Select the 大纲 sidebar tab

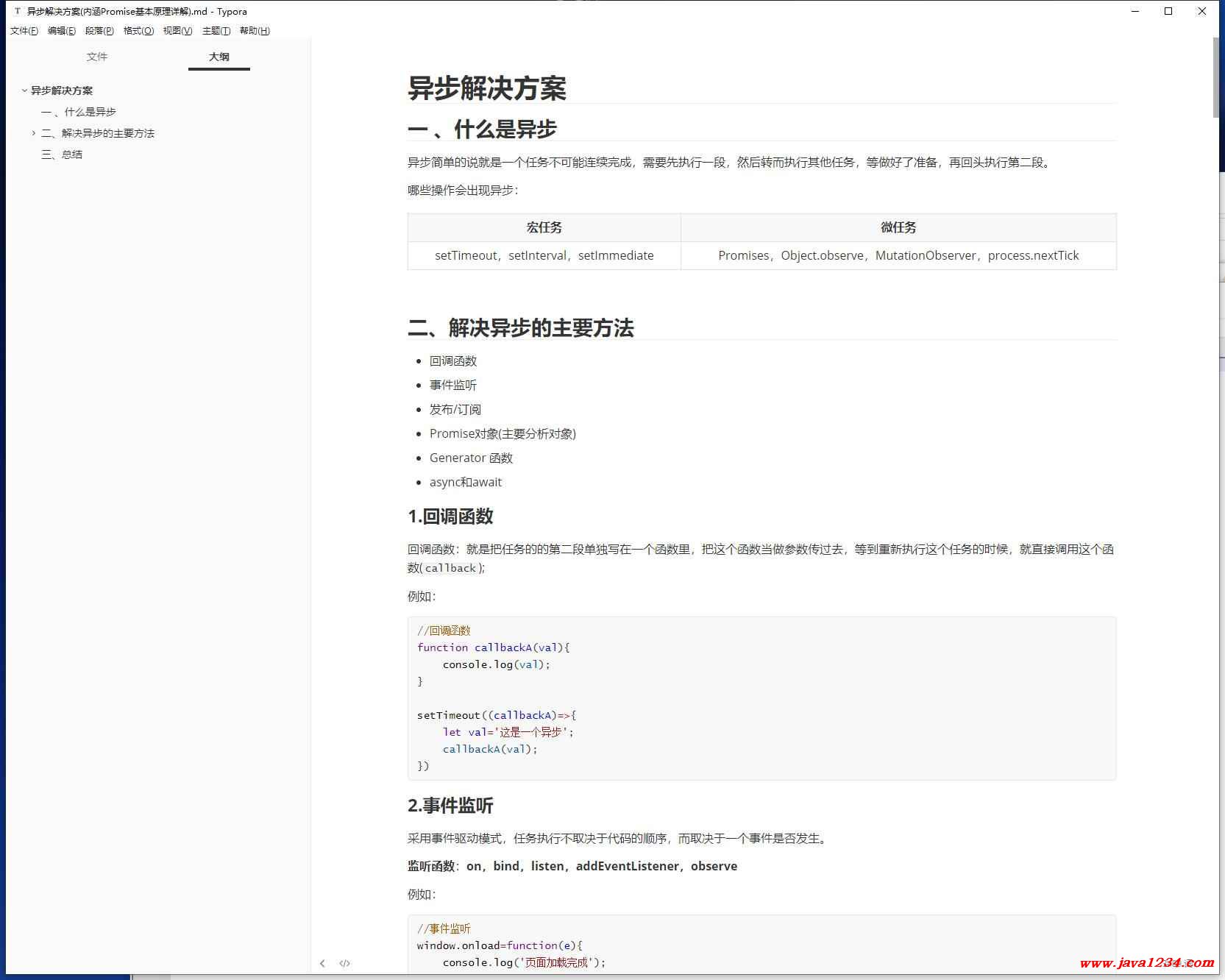(x=219, y=57)
